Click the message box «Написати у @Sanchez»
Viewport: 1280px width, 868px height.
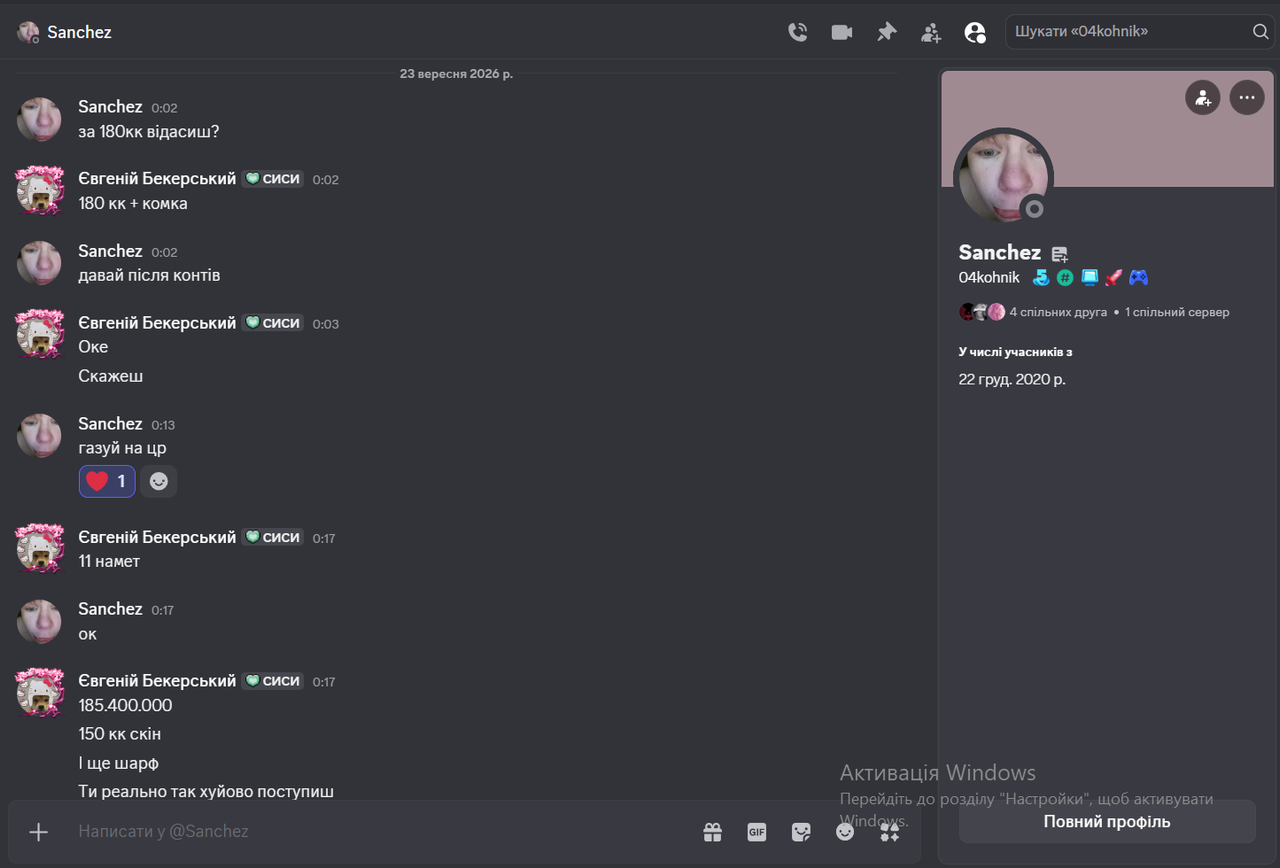click(380, 832)
